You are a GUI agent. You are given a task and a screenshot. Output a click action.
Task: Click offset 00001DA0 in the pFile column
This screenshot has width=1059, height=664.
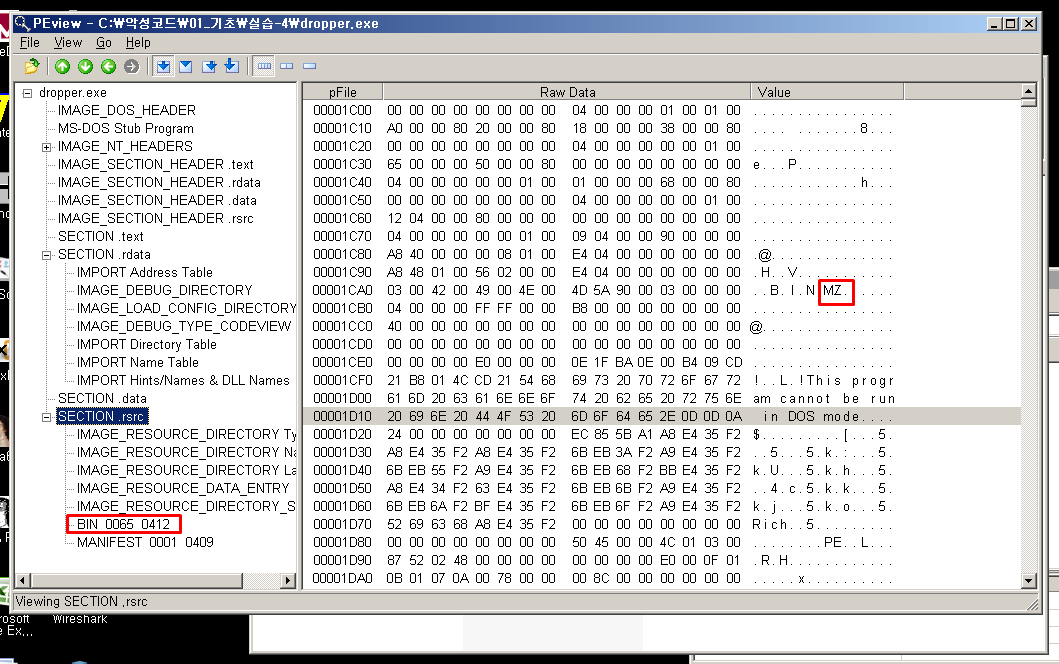342,579
